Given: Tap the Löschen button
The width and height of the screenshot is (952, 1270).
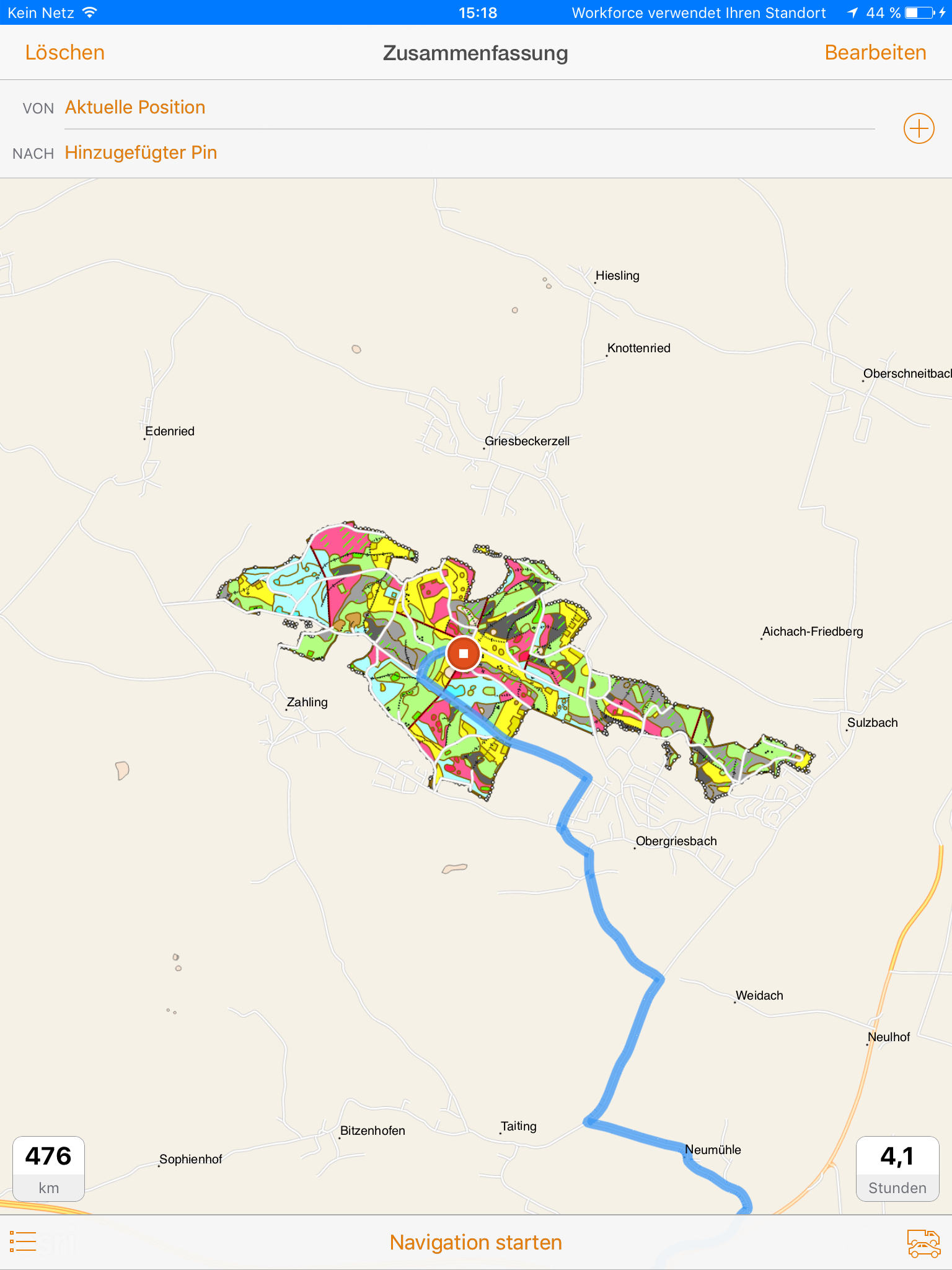Looking at the screenshot, I should point(64,53).
